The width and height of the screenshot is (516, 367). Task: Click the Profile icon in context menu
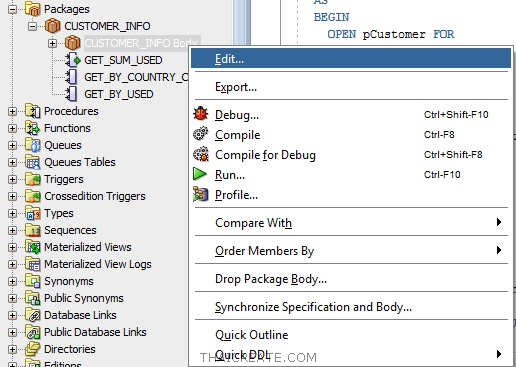[x=201, y=194]
